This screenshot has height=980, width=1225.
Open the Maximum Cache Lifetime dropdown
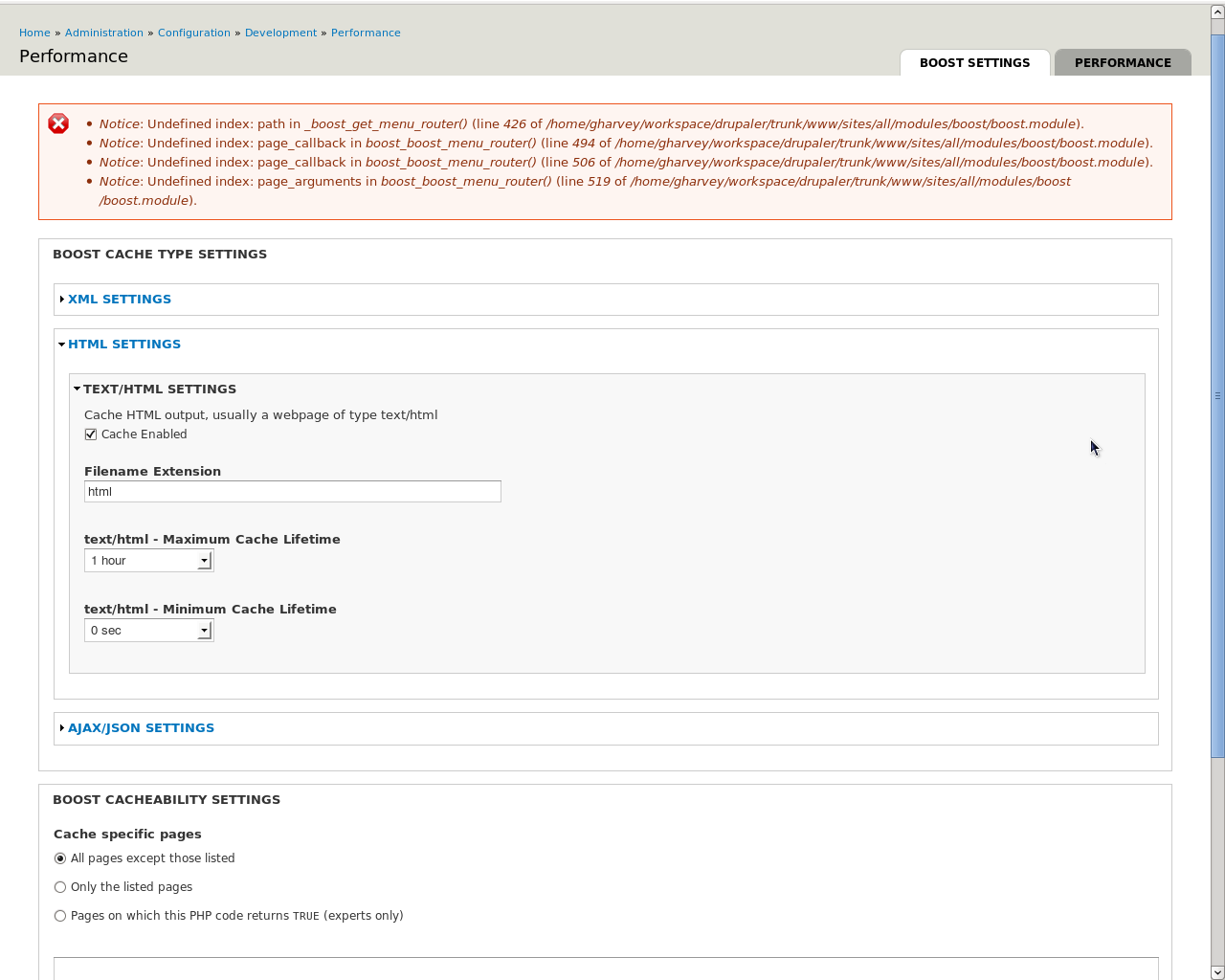point(149,561)
